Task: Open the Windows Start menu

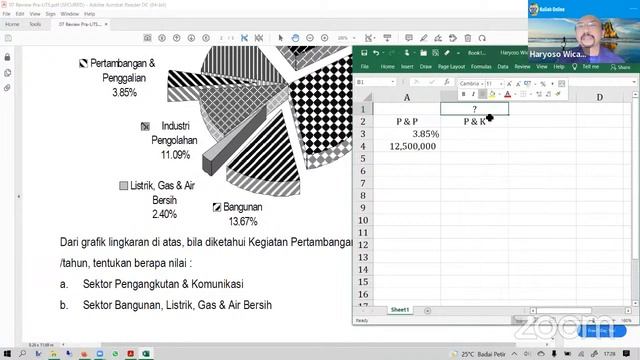Action: coord(7,353)
